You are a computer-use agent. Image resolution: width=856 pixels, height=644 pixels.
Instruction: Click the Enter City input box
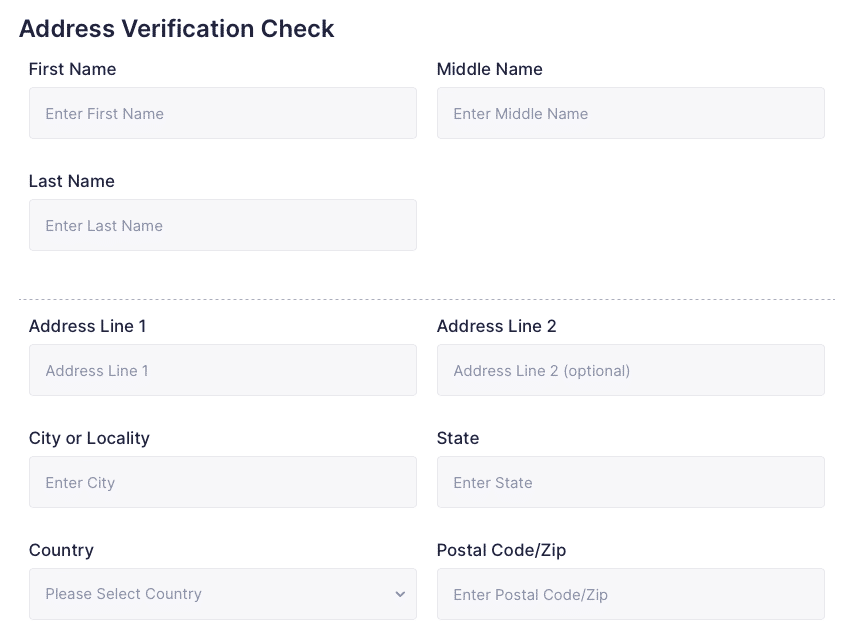pos(223,482)
